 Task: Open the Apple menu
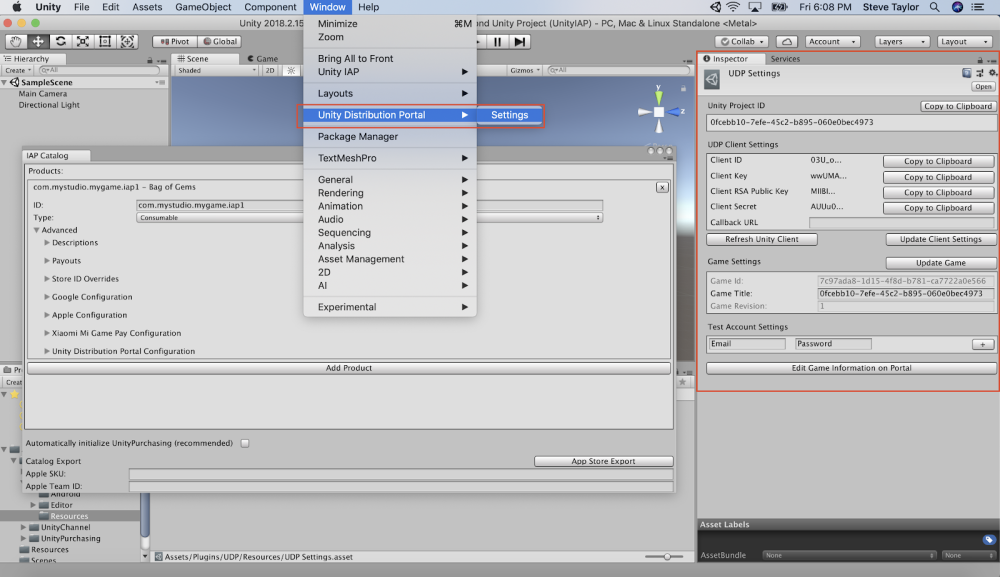pyautogui.click(x=17, y=7)
